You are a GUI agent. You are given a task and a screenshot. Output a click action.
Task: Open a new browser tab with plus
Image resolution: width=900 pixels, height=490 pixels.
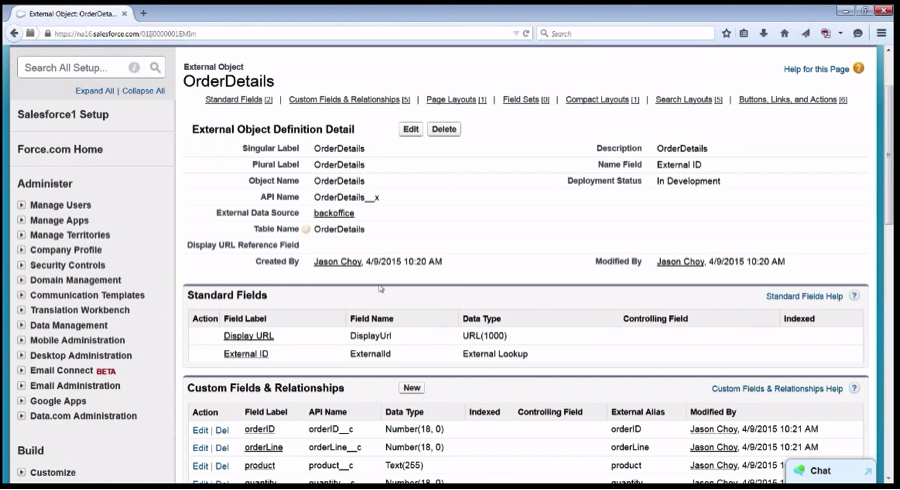coord(143,13)
